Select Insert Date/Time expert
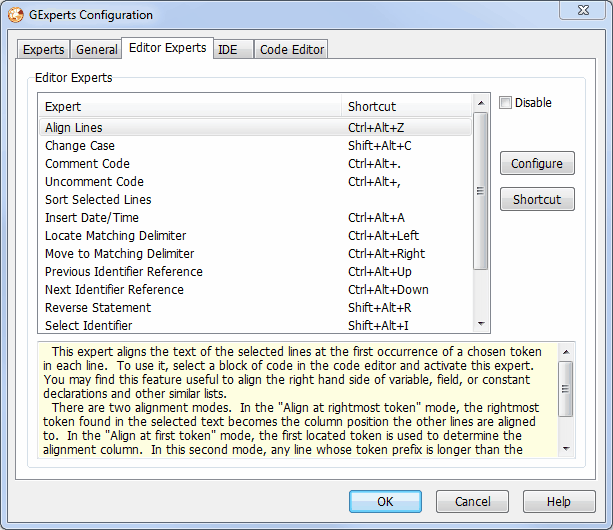This screenshot has height=530, width=613. (x=92, y=218)
